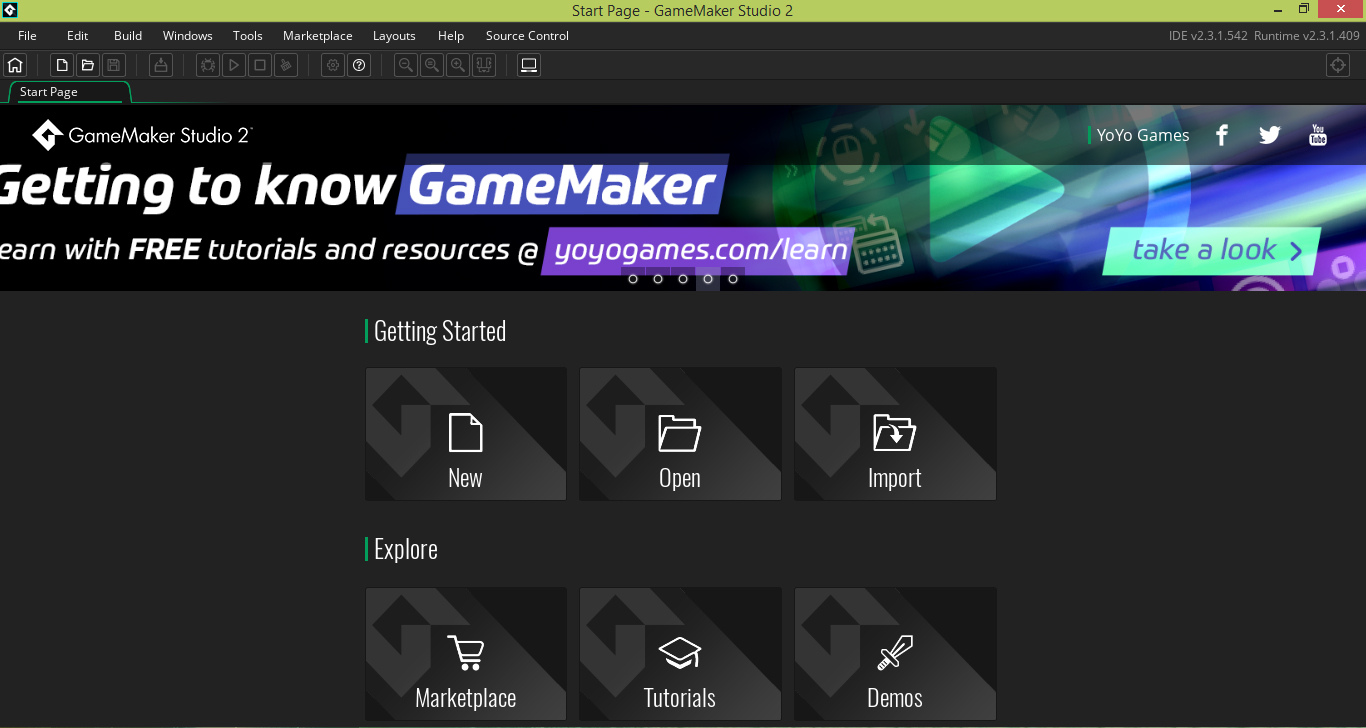1366x728 pixels.
Task: Select the Start Page tab
Action: tap(70, 92)
